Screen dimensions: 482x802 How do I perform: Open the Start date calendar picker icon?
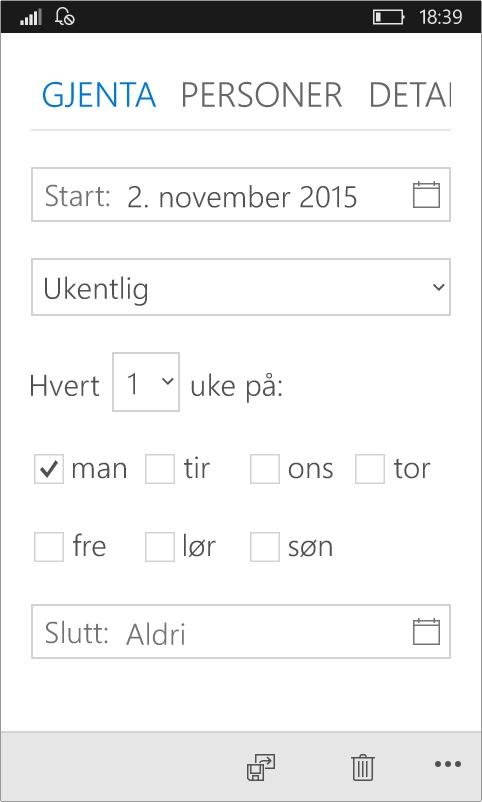click(426, 195)
